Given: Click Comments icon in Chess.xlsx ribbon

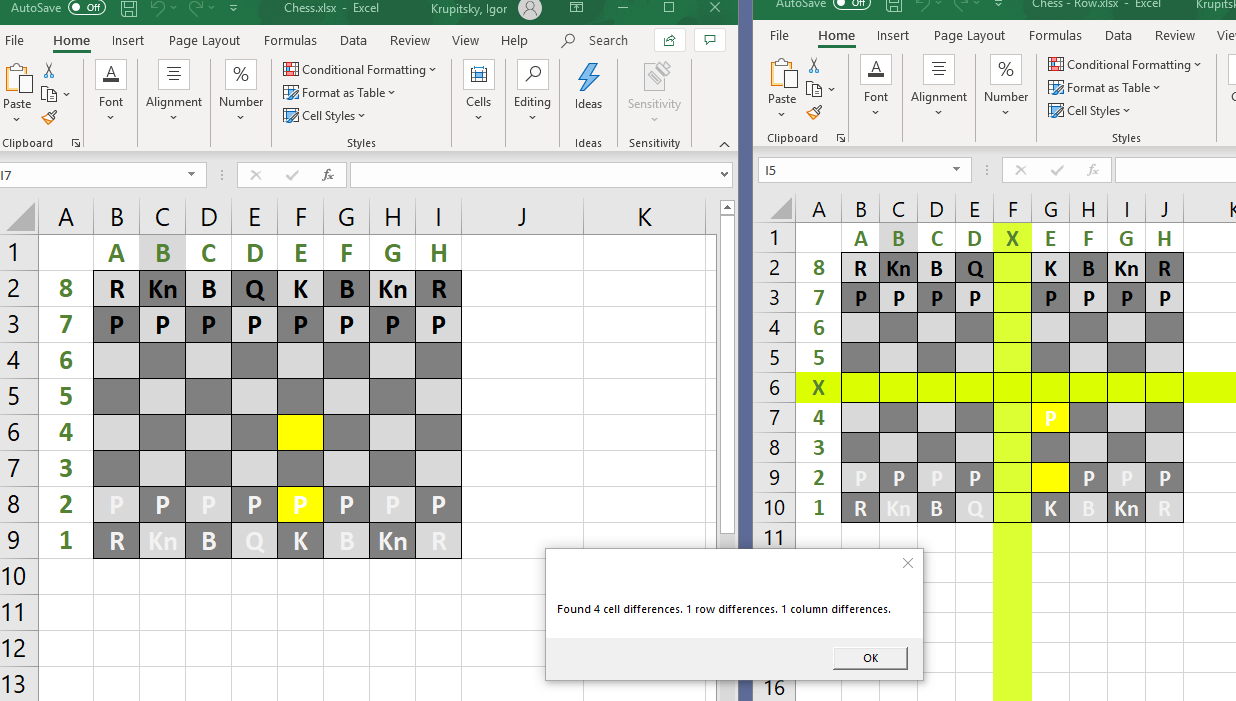Looking at the screenshot, I should [x=709, y=40].
